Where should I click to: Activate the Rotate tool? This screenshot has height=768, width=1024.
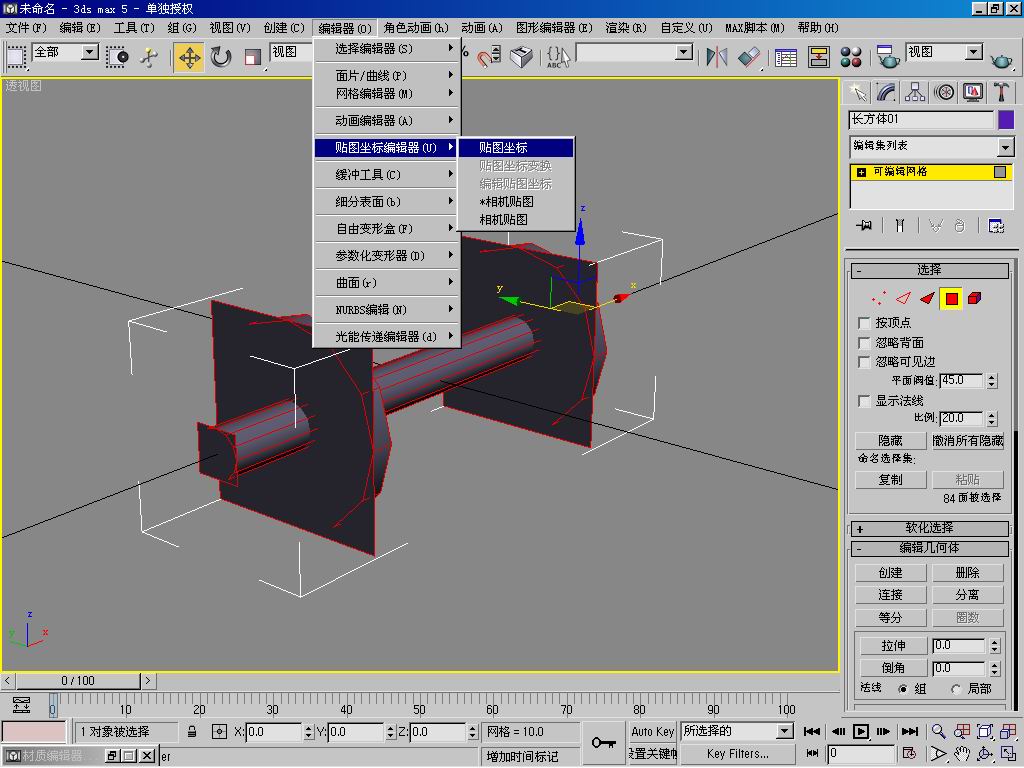point(221,56)
